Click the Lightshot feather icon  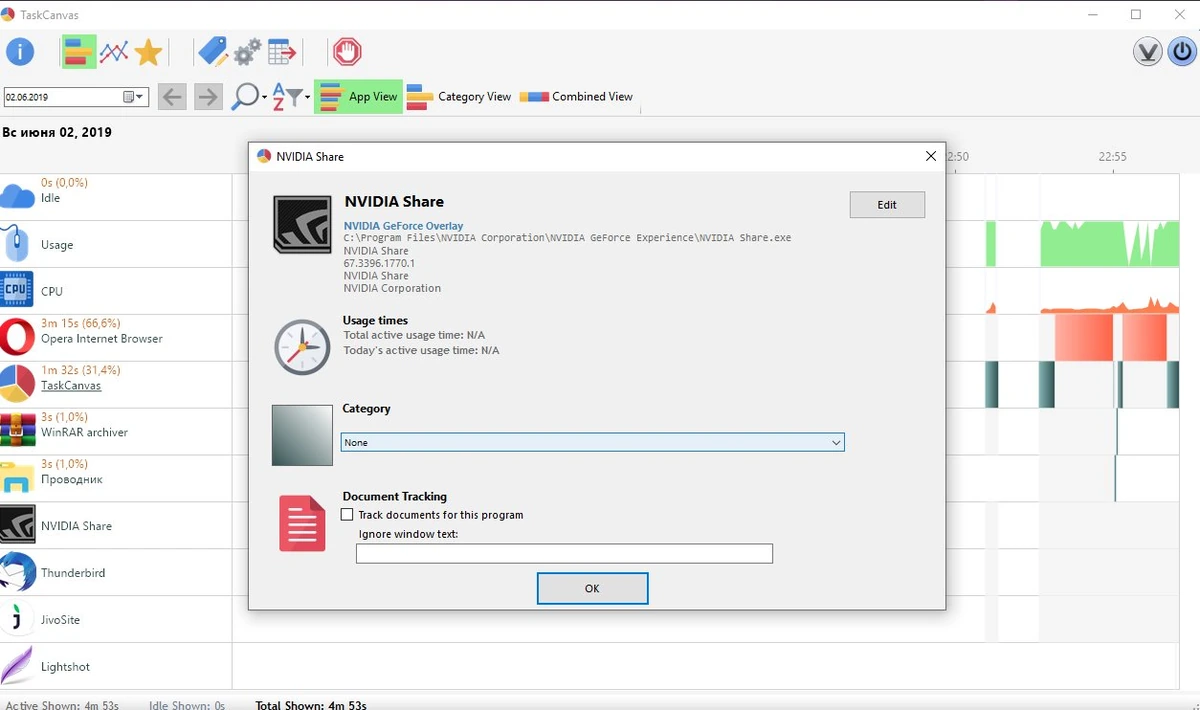(17, 666)
